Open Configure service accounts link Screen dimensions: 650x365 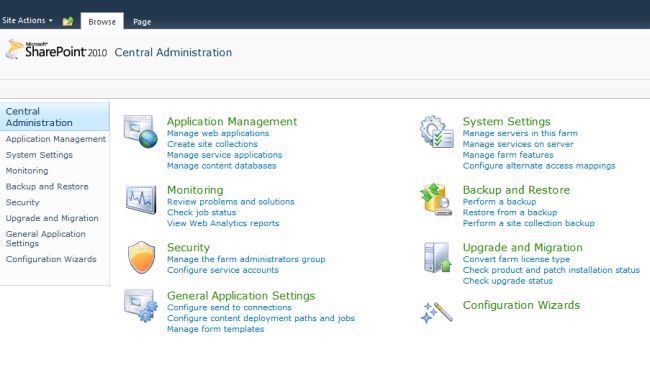click(223, 270)
